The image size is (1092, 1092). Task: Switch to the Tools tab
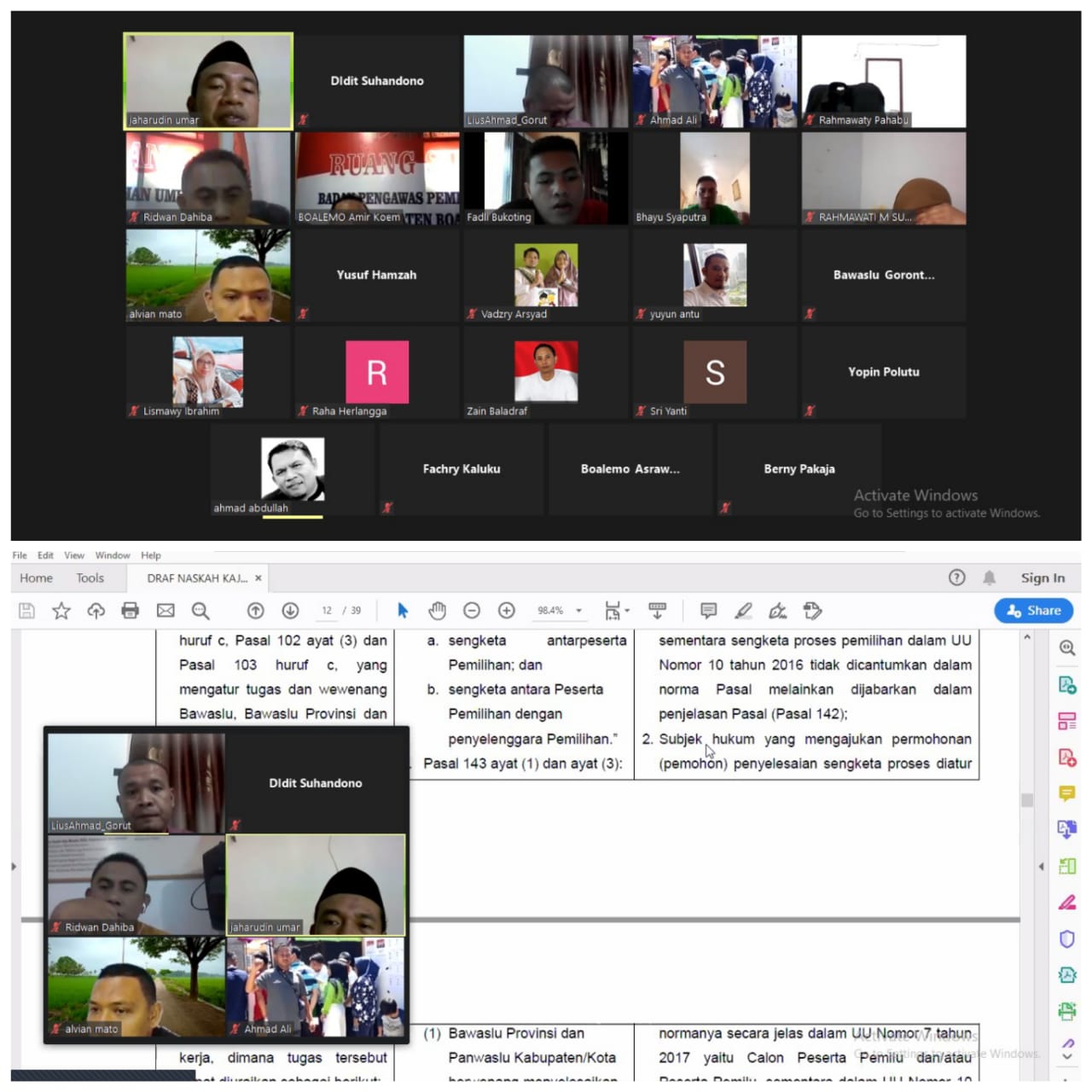pos(90,578)
